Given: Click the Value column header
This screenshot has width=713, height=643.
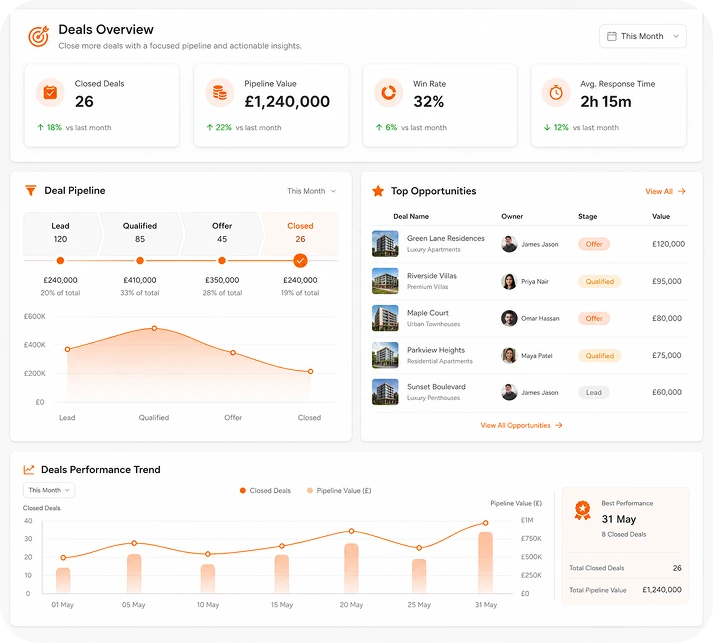Looking at the screenshot, I should pyautogui.click(x=661, y=216).
